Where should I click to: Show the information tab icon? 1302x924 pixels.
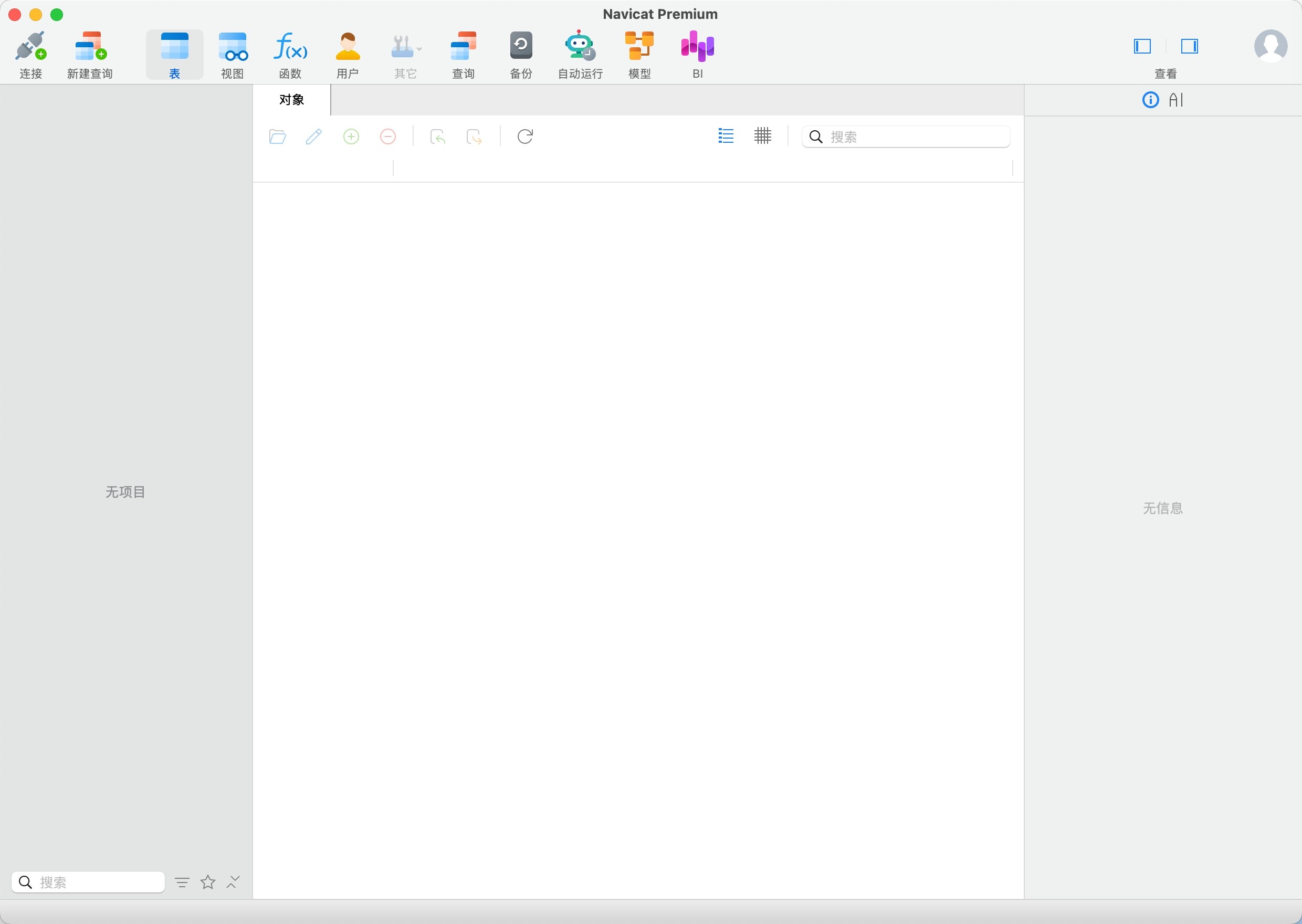tap(1150, 100)
